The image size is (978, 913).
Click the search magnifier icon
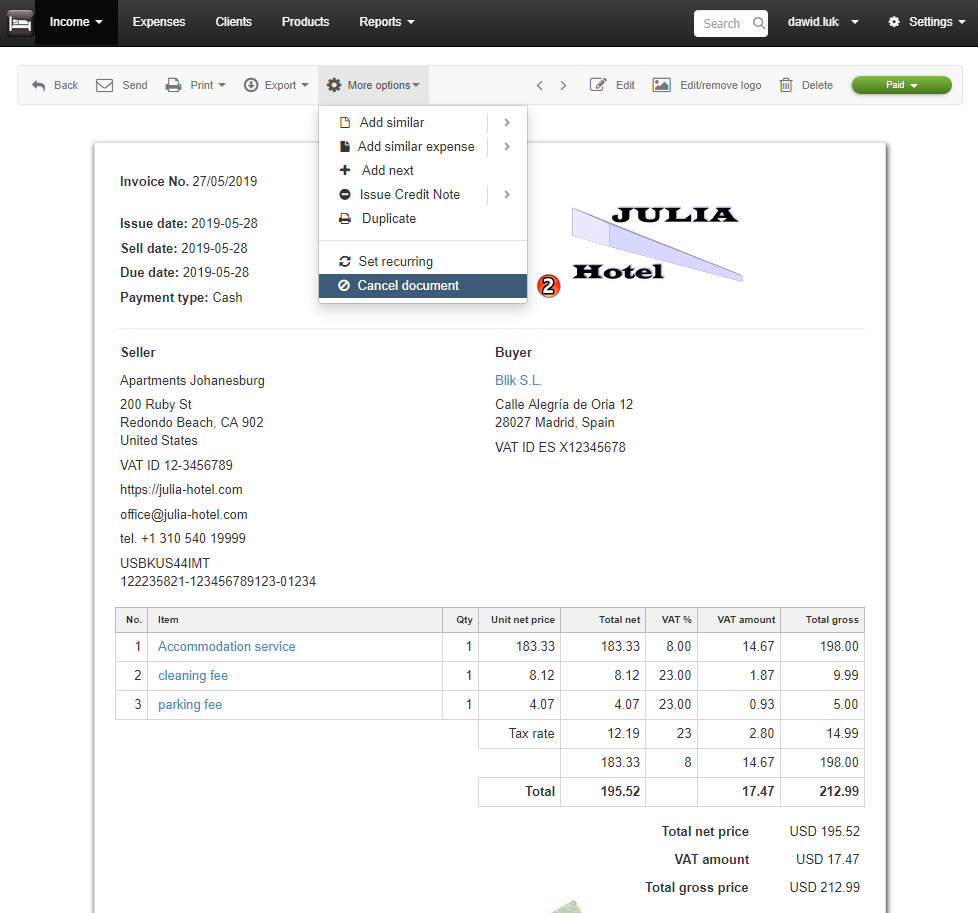758,23
